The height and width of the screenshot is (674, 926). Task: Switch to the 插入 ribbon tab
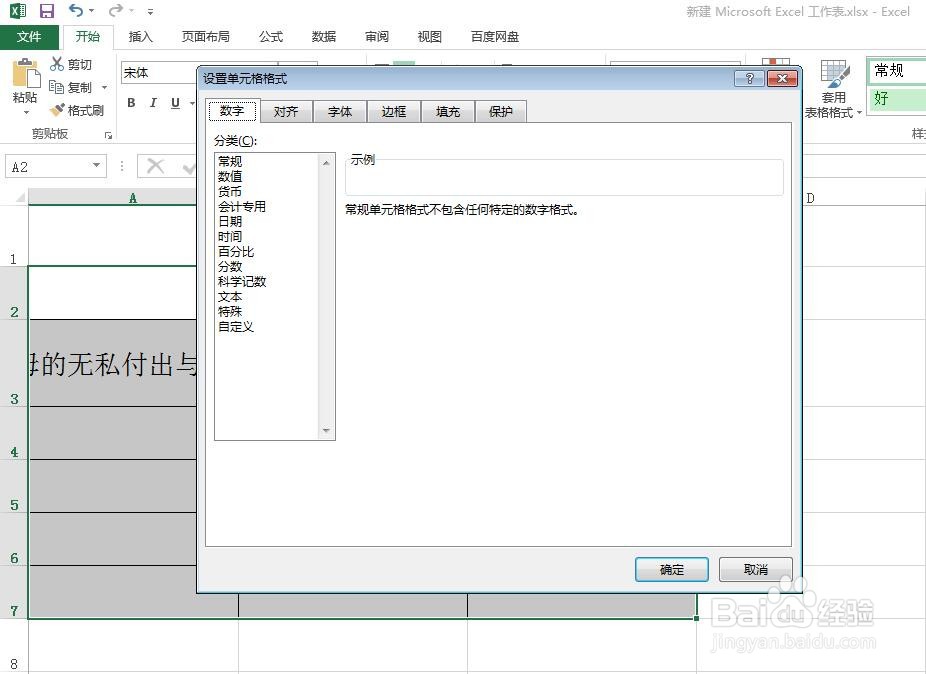(x=139, y=36)
